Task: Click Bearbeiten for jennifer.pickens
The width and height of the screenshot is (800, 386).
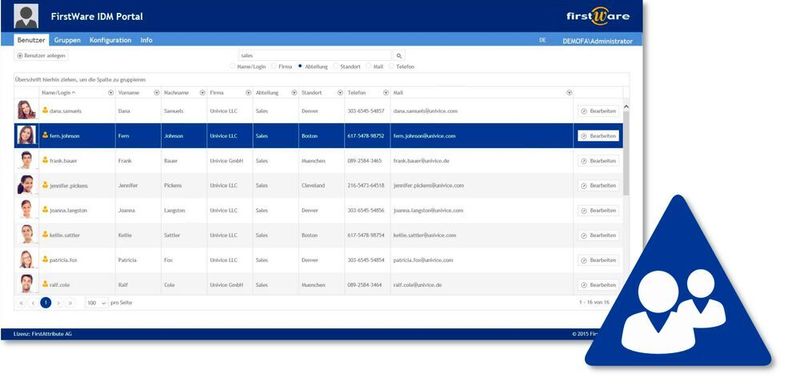Action: [x=598, y=186]
